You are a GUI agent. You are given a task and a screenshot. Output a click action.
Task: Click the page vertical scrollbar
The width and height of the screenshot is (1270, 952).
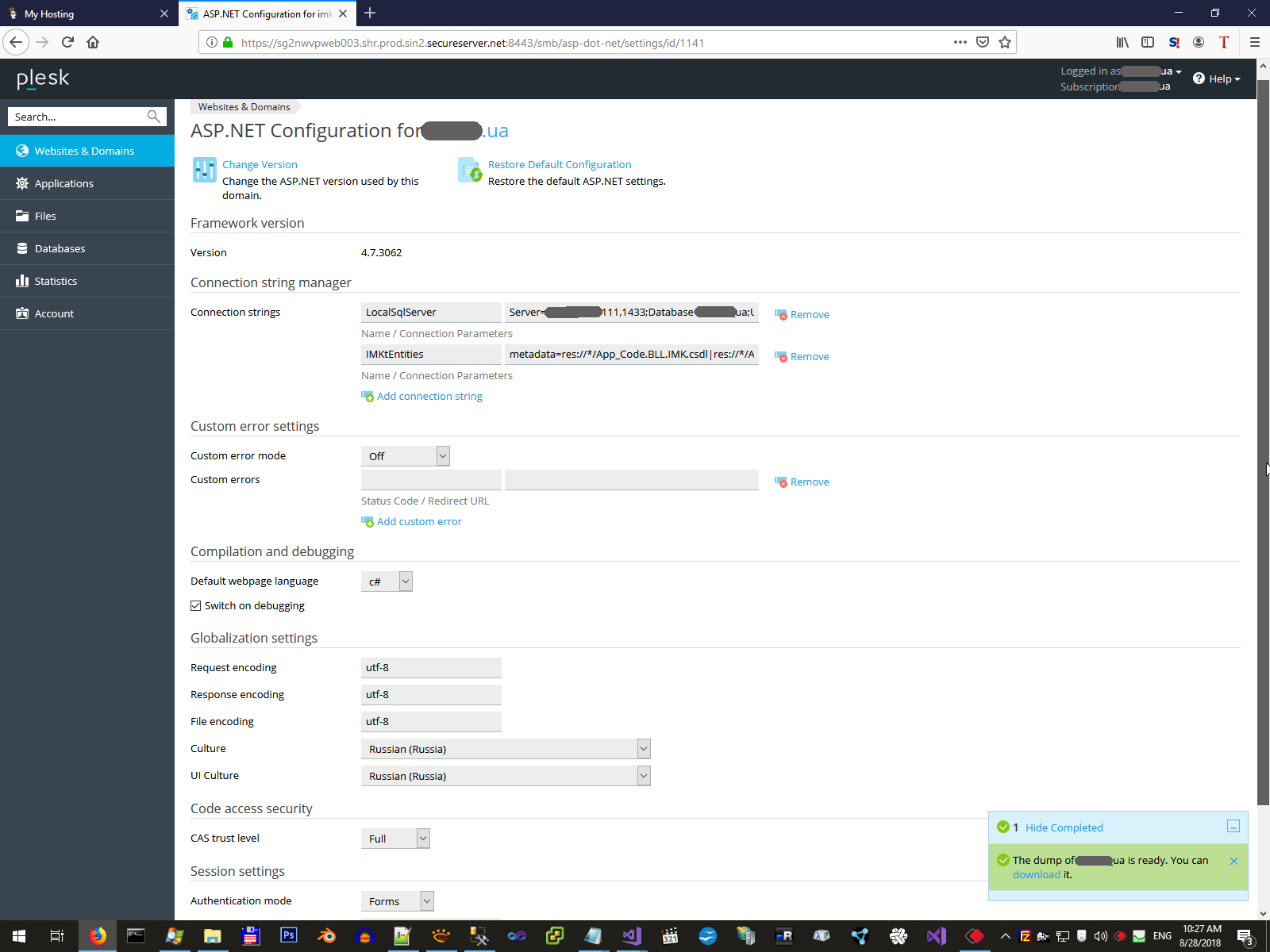(x=1263, y=443)
